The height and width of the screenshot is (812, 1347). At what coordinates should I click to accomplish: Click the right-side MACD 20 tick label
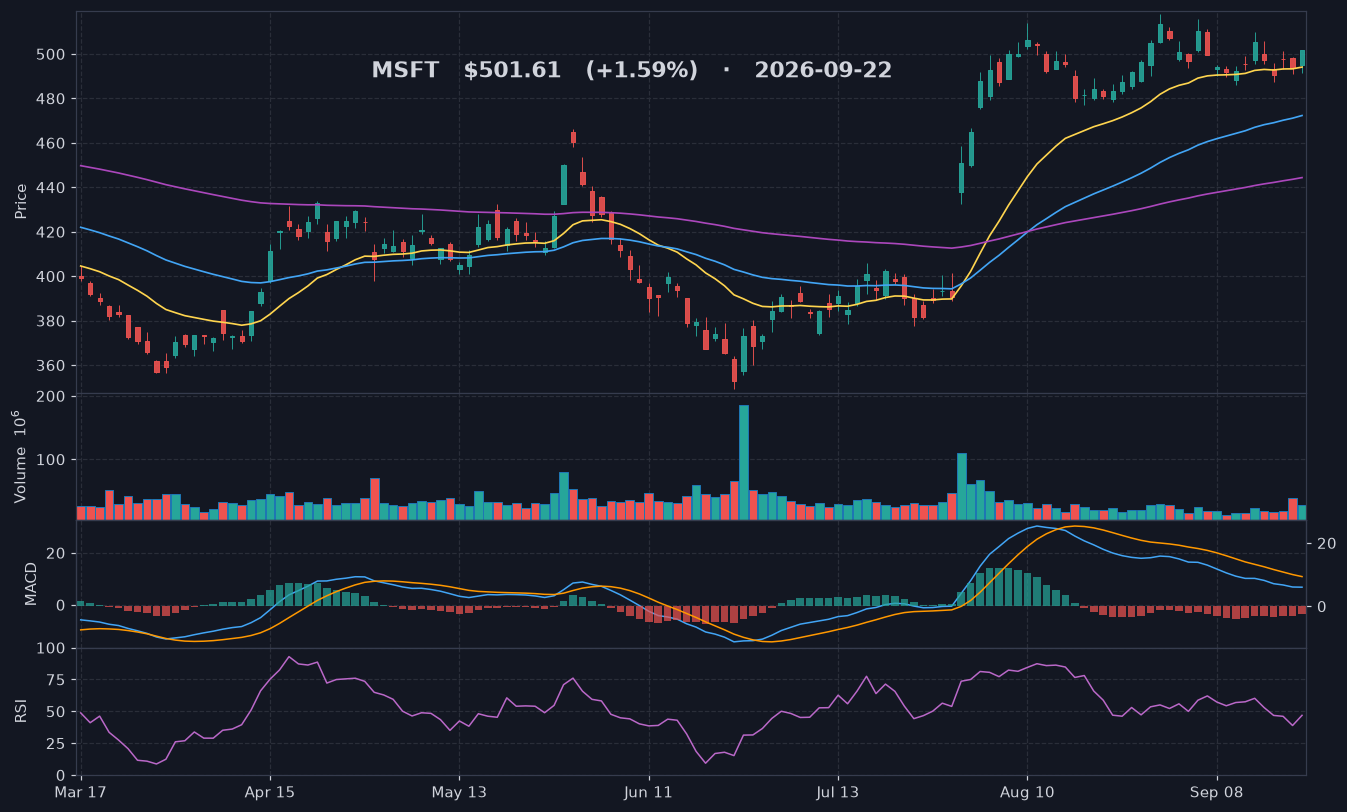1327,544
